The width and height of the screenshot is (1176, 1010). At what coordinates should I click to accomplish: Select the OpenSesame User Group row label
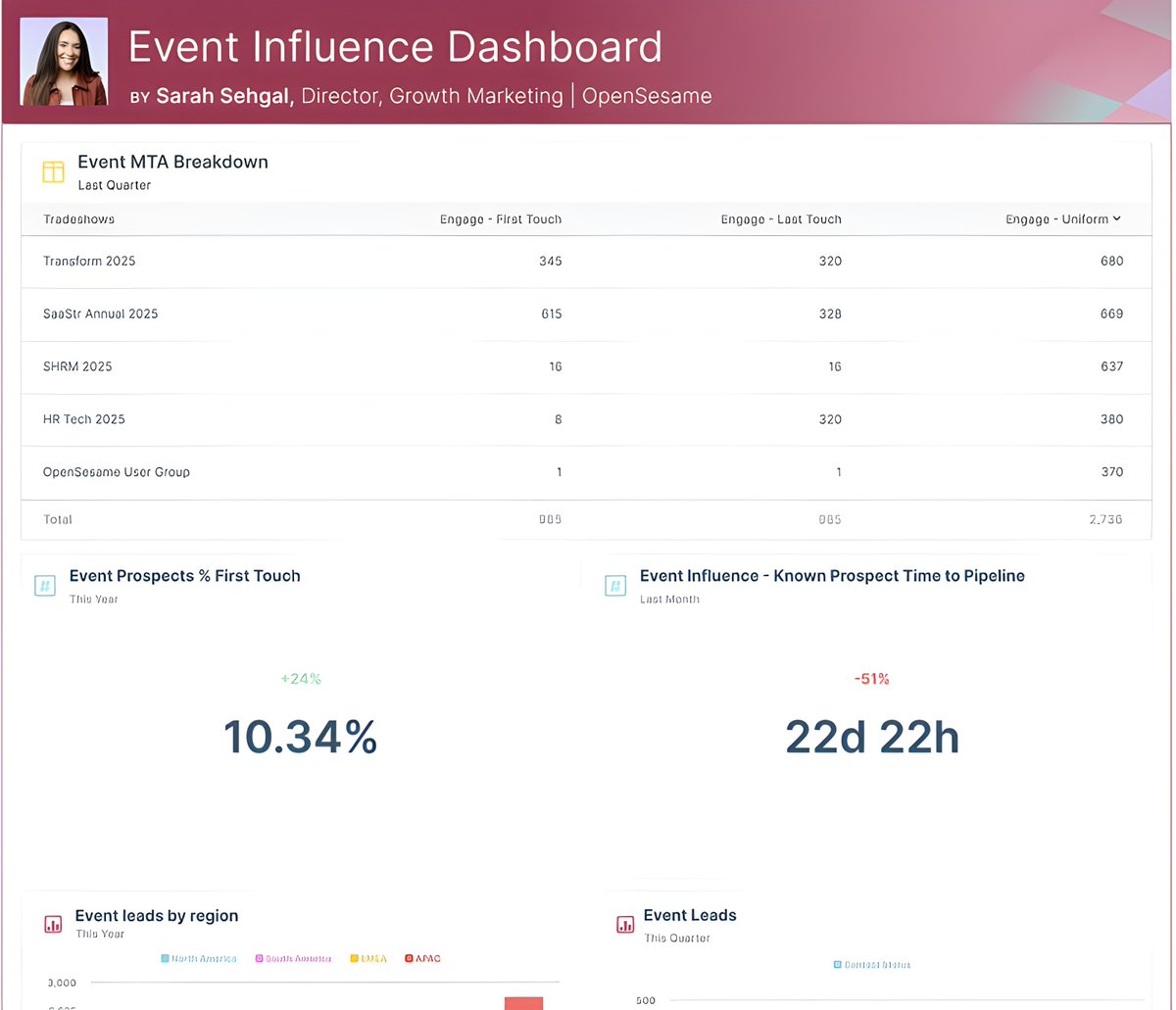(x=117, y=472)
